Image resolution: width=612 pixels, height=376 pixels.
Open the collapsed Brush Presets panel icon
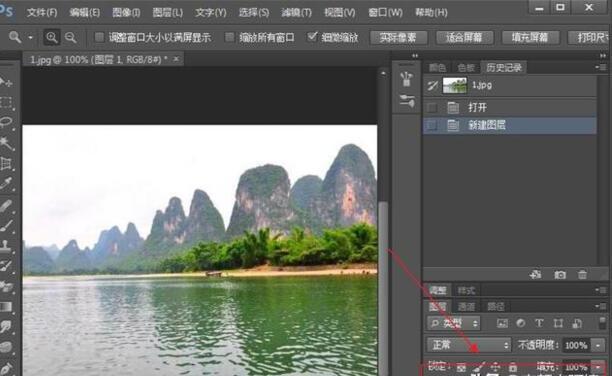click(406, 101)
